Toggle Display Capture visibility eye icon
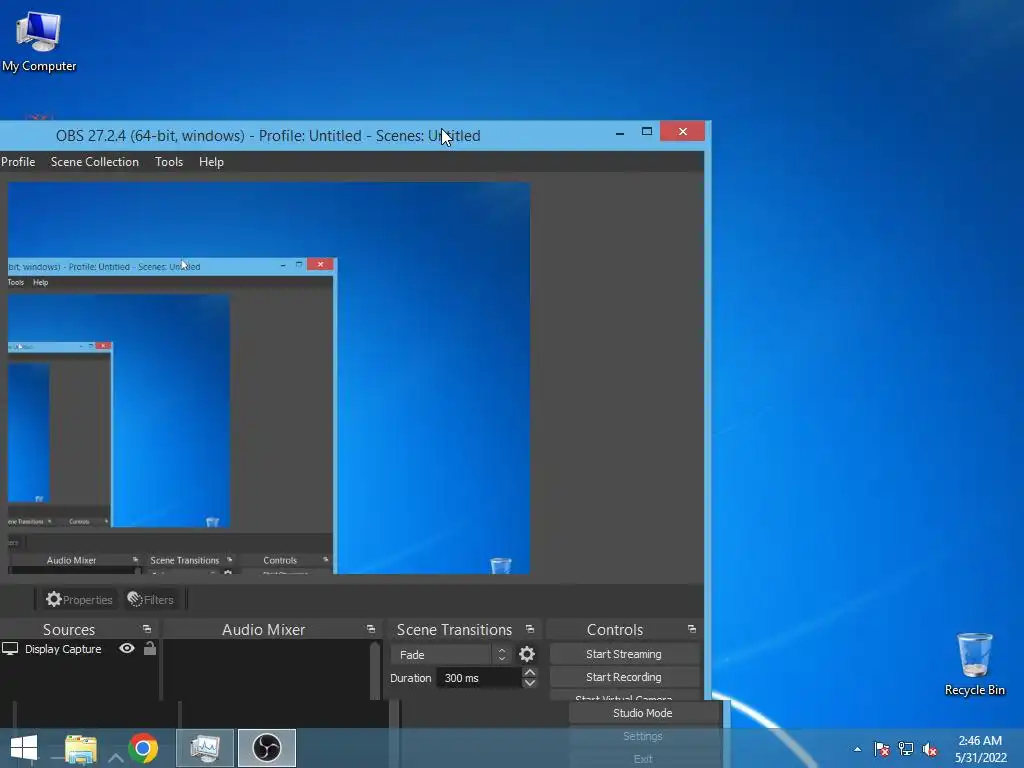Screen dimensions: 1024x768 pos(127,648)
